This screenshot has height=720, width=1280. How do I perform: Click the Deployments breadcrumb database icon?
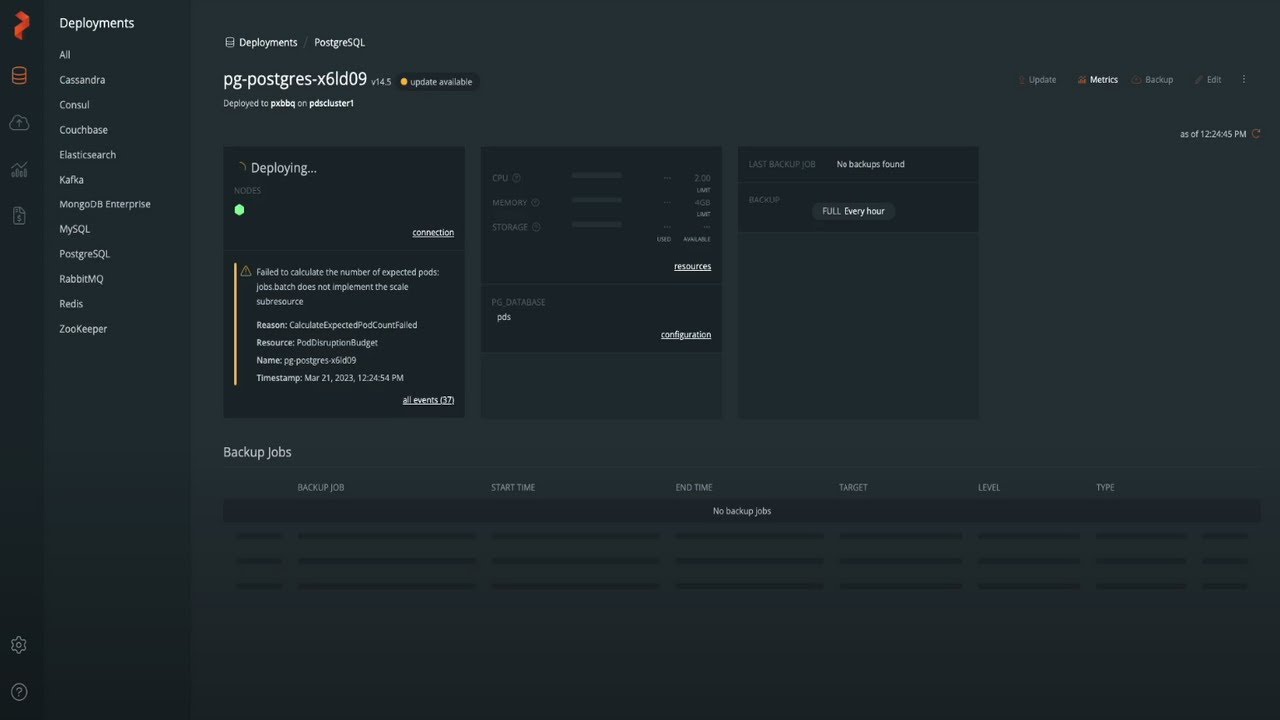tap(230, 43)
